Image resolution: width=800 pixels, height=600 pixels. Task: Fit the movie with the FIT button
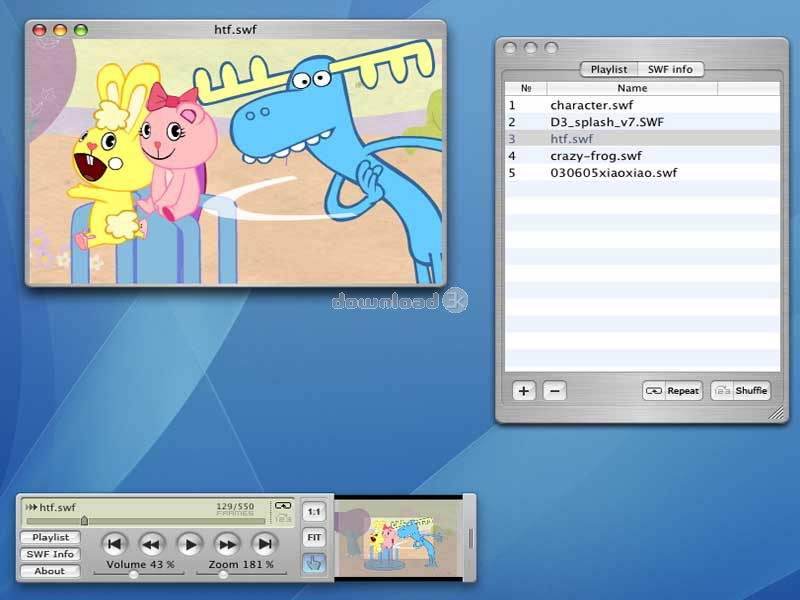click(314, 538)
